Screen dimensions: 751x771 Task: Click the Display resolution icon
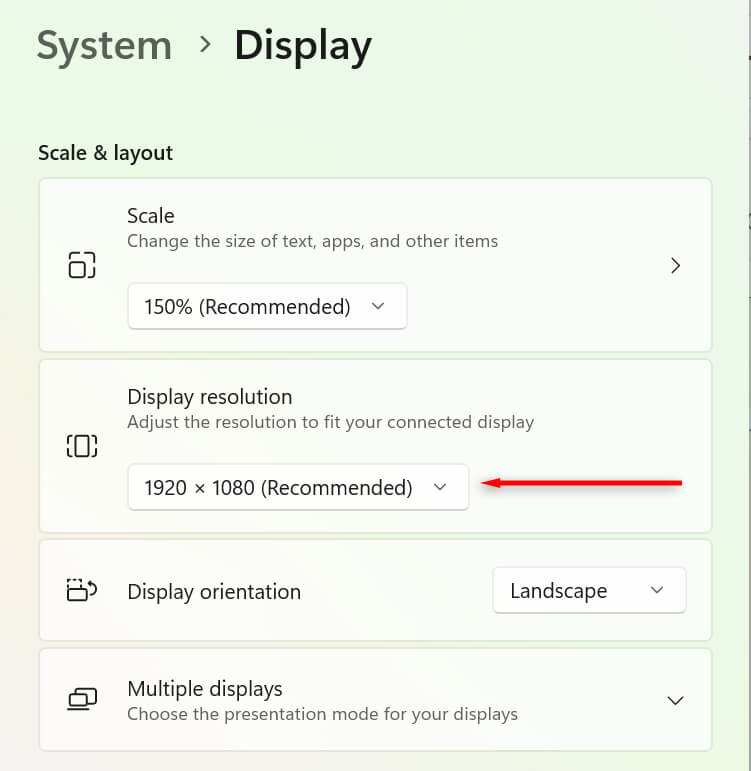[x=82, y=446]
